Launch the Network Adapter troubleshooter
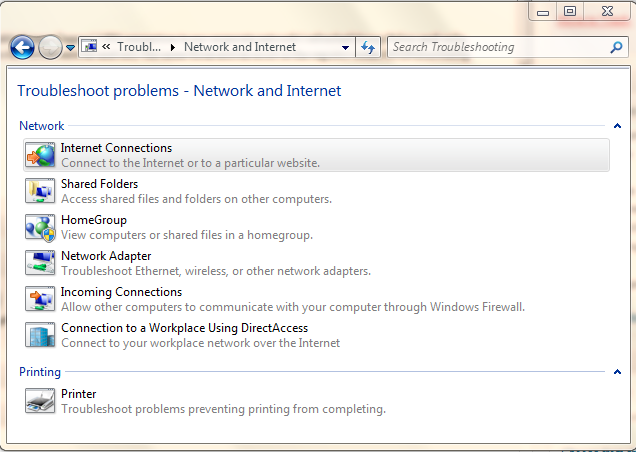 [106, 256]
